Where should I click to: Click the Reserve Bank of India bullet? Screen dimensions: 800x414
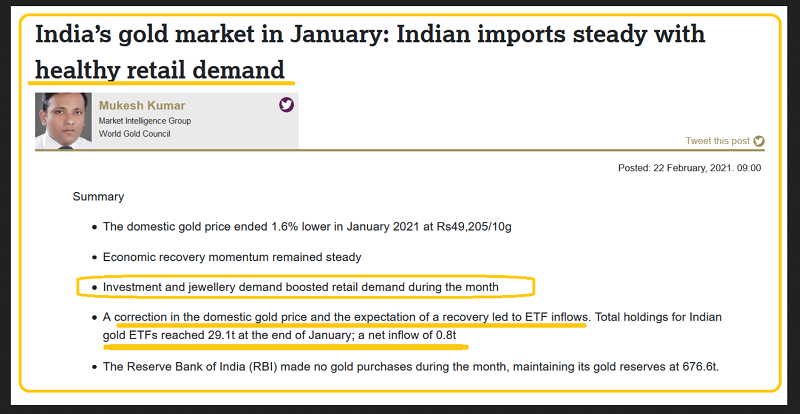point(410,366)
